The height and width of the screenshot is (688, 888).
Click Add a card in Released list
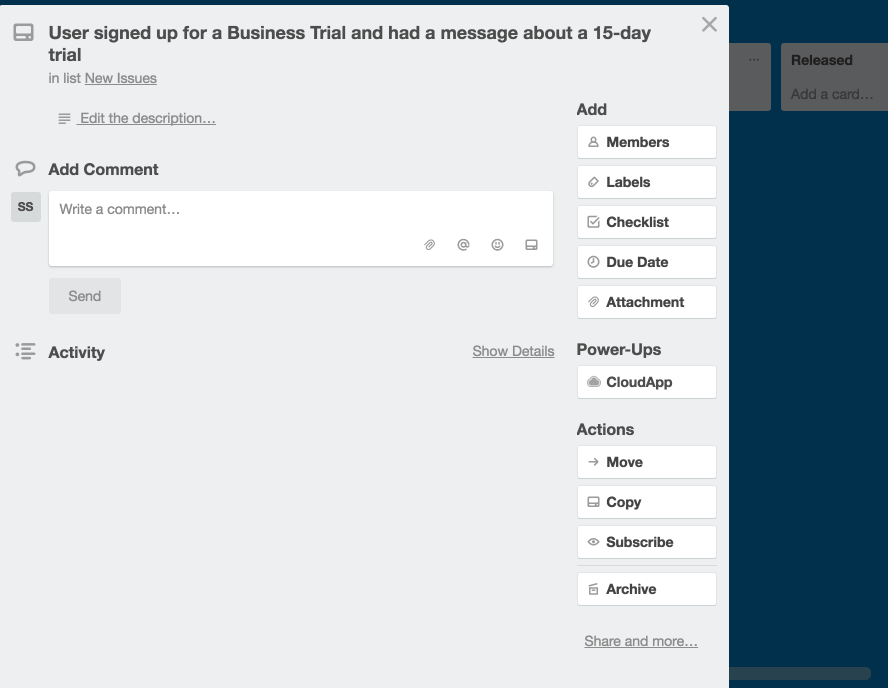(x=831, y=95)
